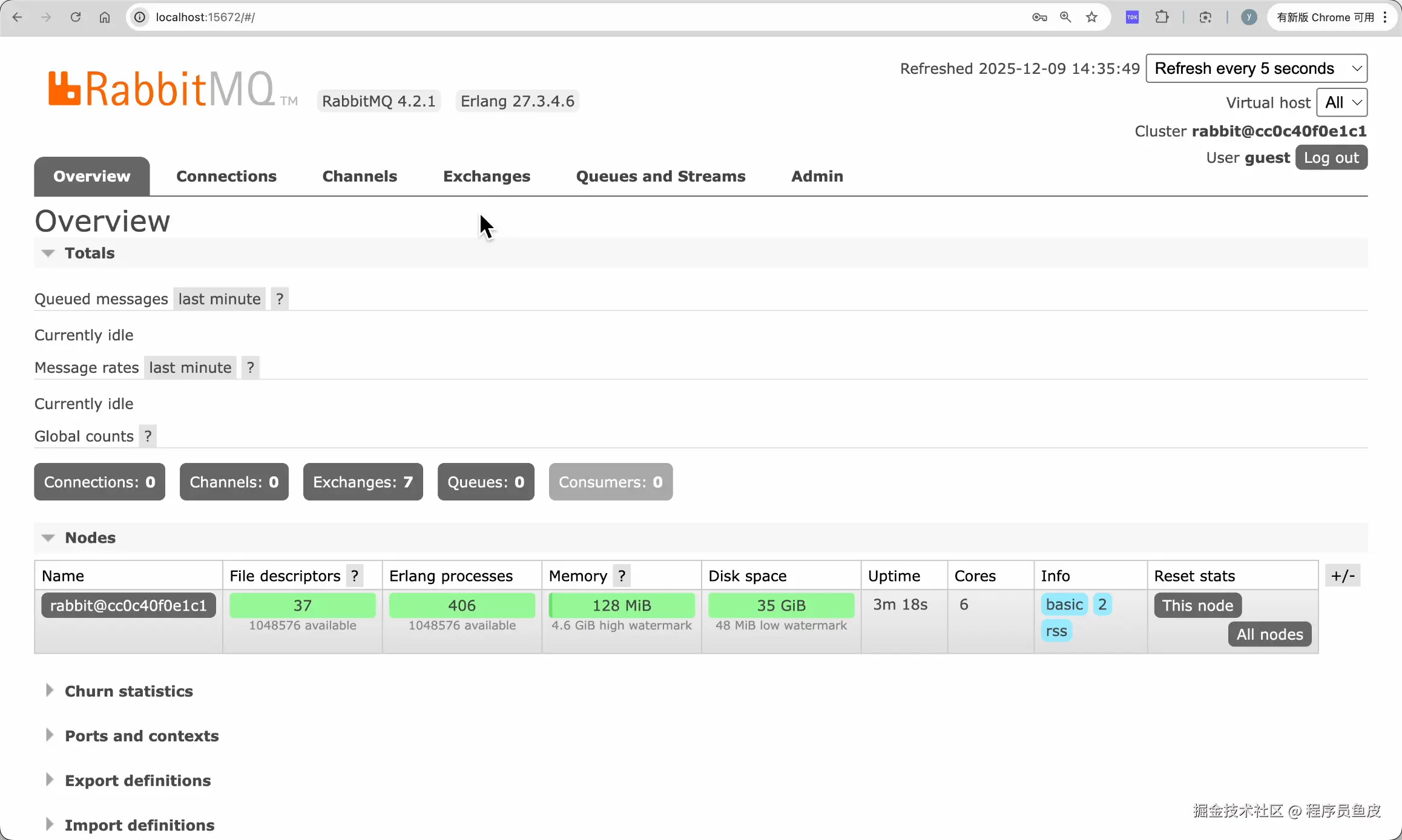Open node rabbit@cc0c40f0e1c1 link
Screen dimensions: 1402x840
pyautogui.click(x=128, y=605)
